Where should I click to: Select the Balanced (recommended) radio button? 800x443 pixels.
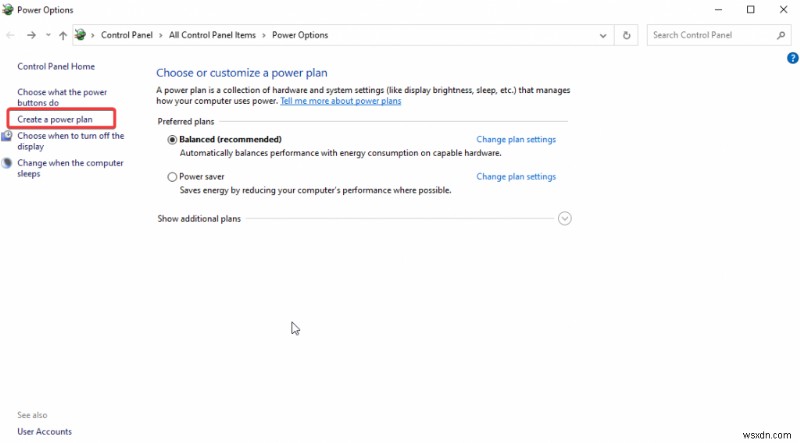click(x=172, y=140)
